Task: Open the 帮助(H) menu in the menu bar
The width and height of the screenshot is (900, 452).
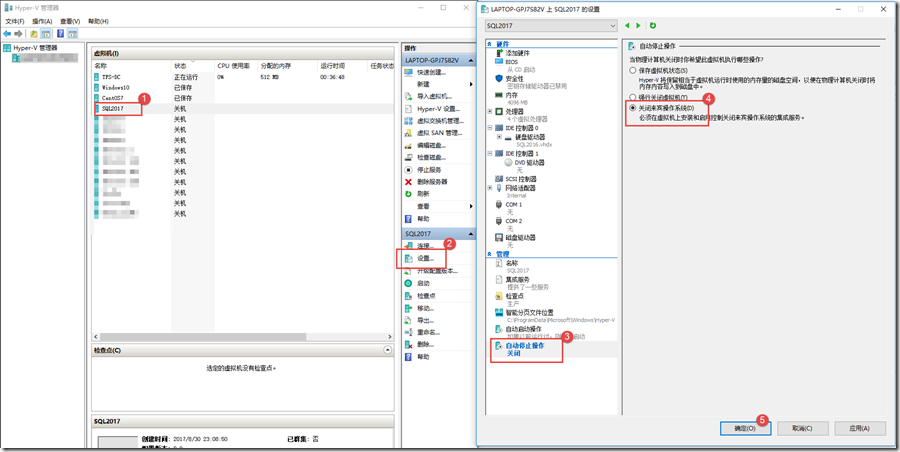Action: (98, 21)
